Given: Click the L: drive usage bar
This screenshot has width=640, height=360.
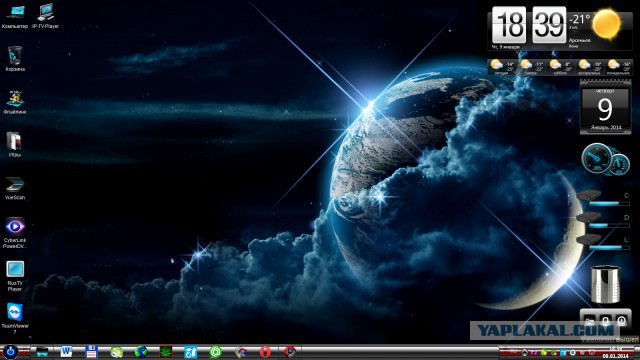Looking at the screenshot, I should point(609,247).
